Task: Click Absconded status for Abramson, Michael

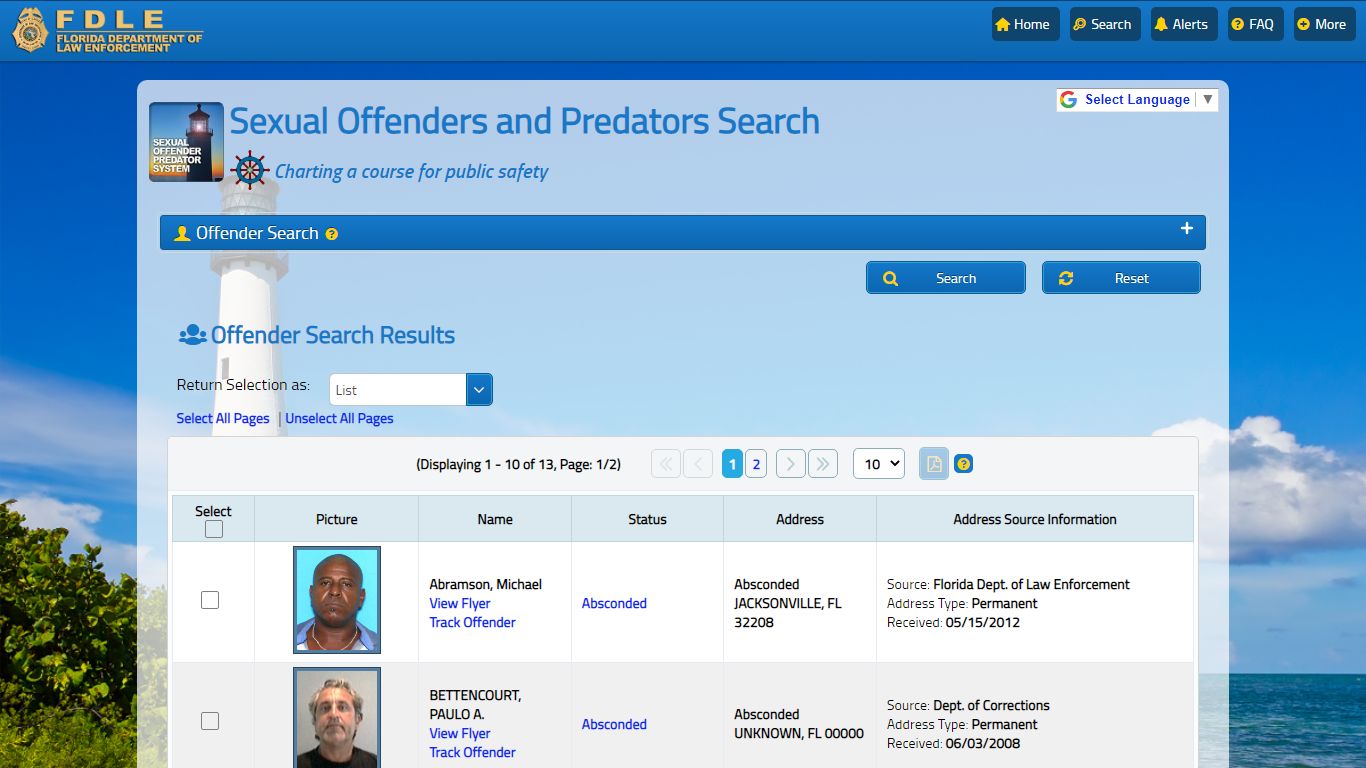Action: pos(614,603)
